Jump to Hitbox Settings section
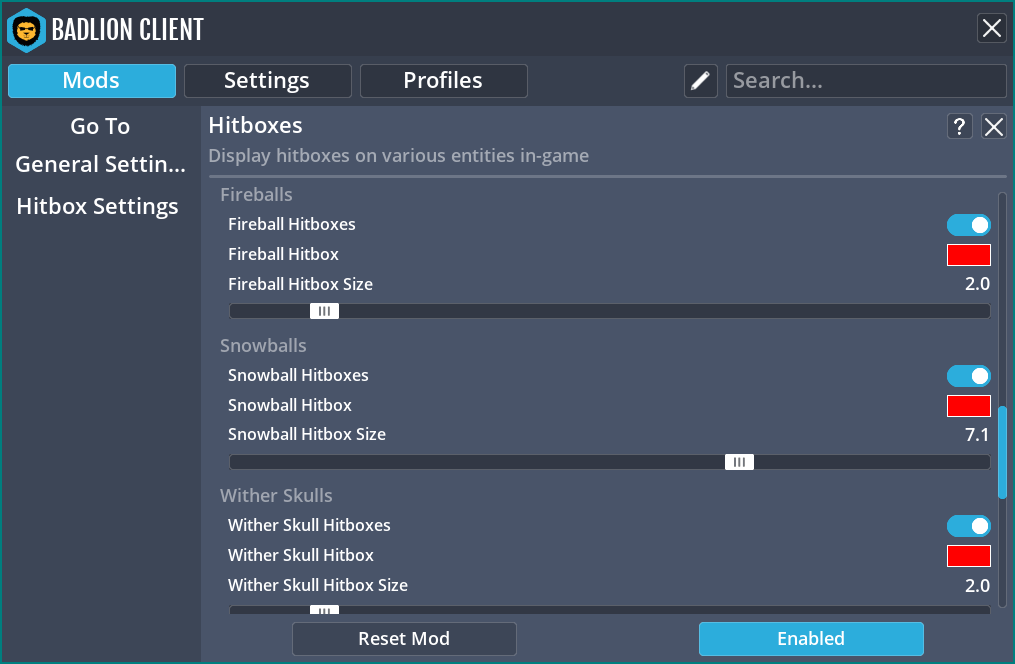 98,206
